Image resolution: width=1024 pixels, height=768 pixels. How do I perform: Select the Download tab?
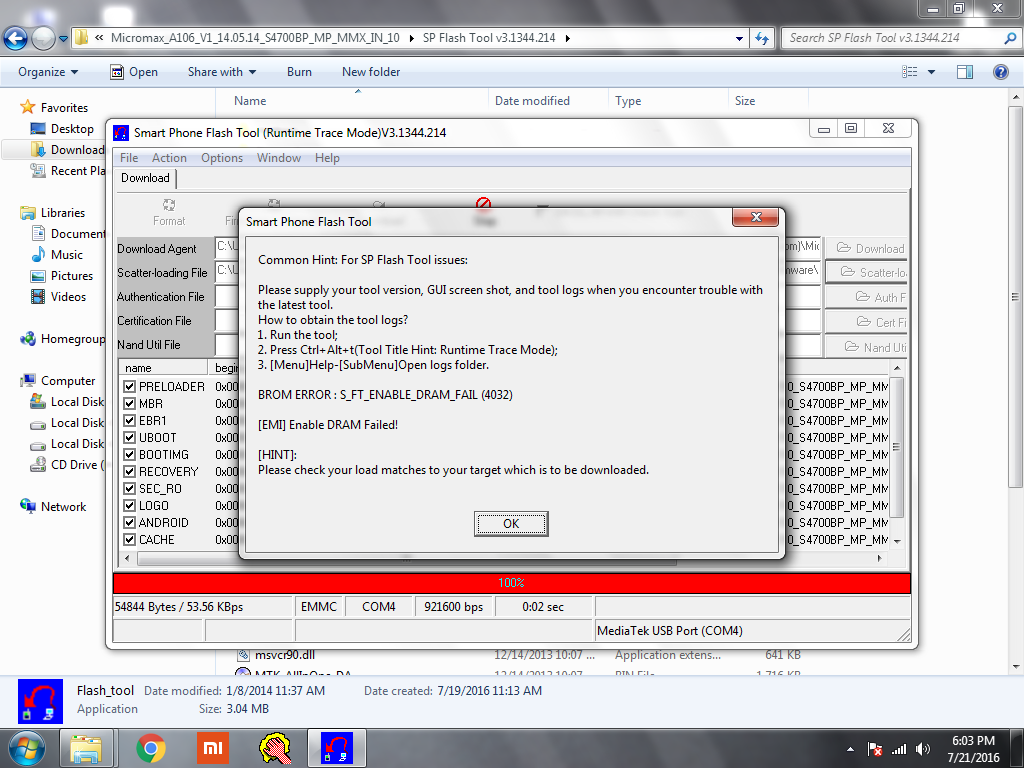[x=145, y=178]
